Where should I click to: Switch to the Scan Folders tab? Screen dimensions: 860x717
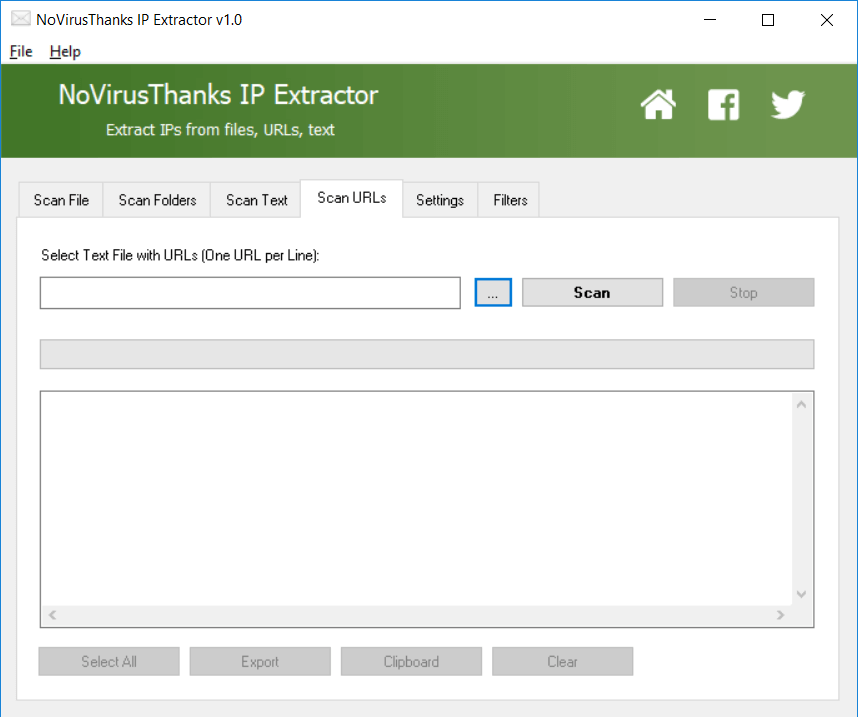click(157, 200)
